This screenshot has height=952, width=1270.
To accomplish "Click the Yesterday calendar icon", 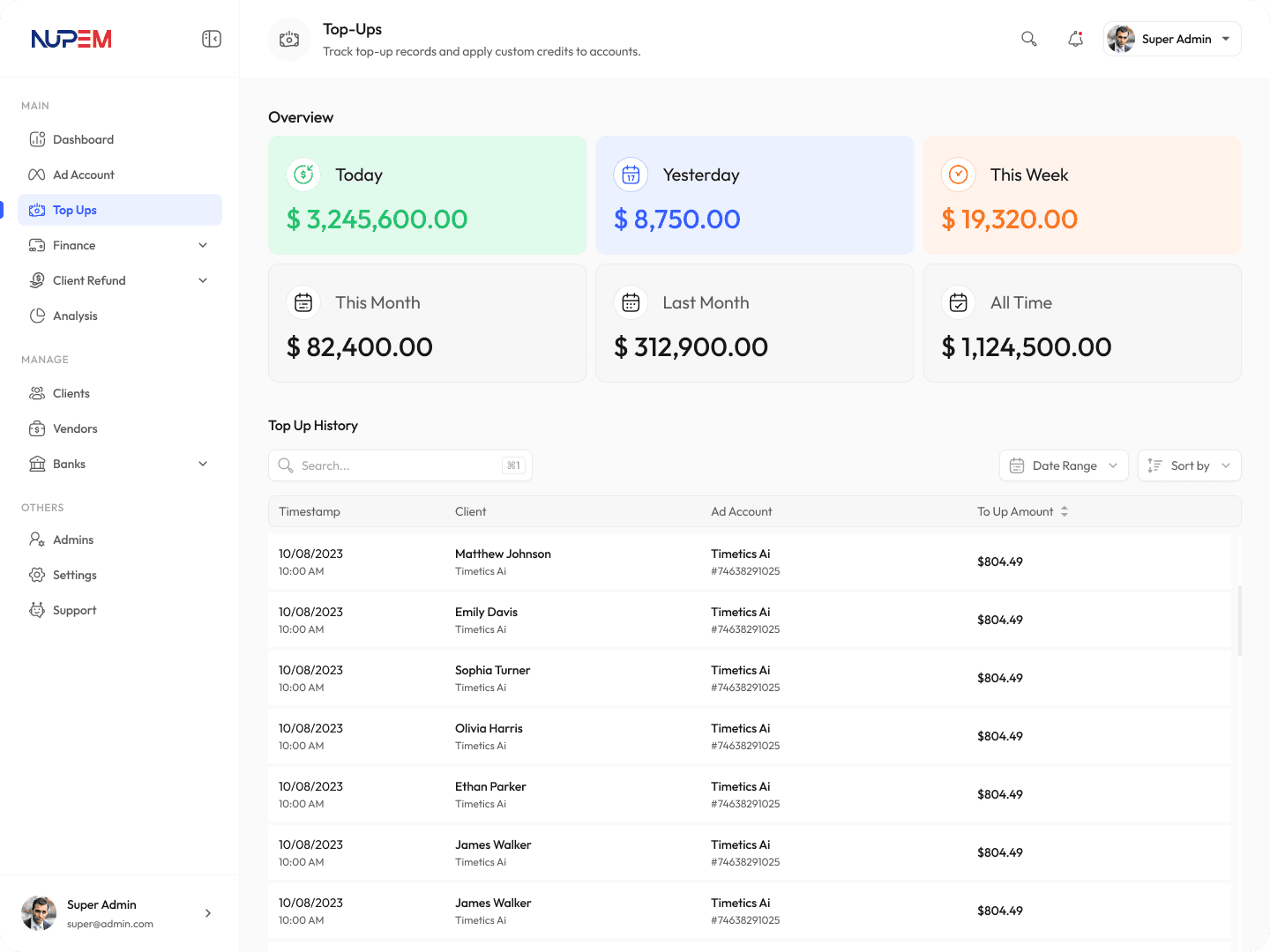I will 631,175.
